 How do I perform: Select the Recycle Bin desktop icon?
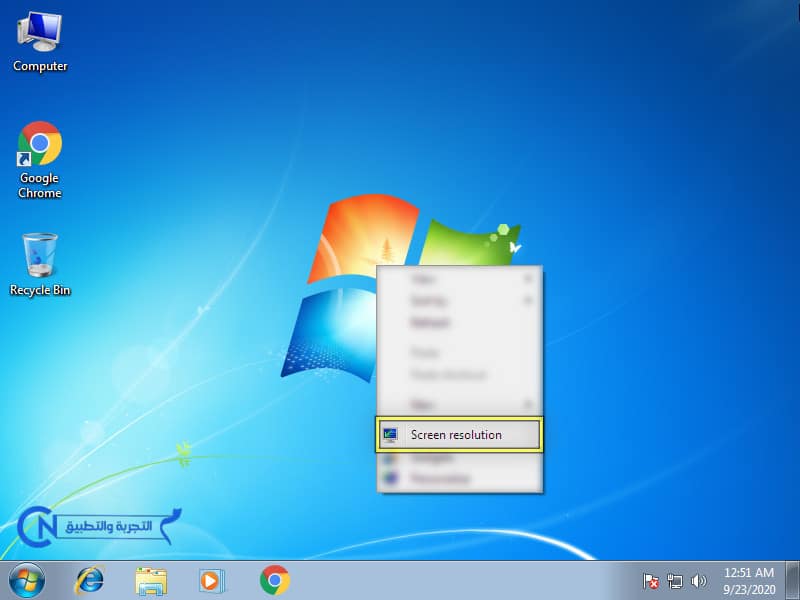[40, 264]
